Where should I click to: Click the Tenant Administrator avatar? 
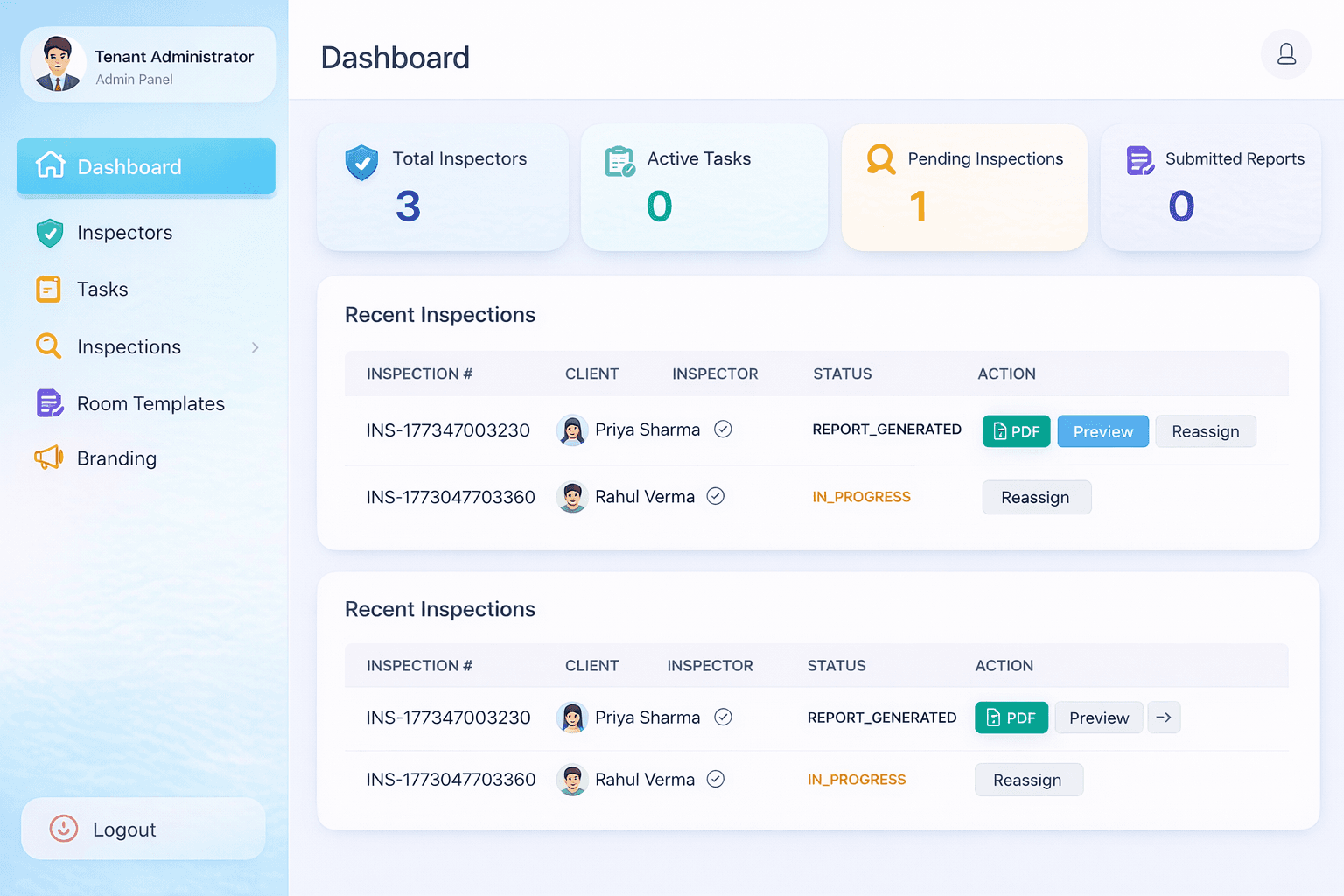(58, 63)
